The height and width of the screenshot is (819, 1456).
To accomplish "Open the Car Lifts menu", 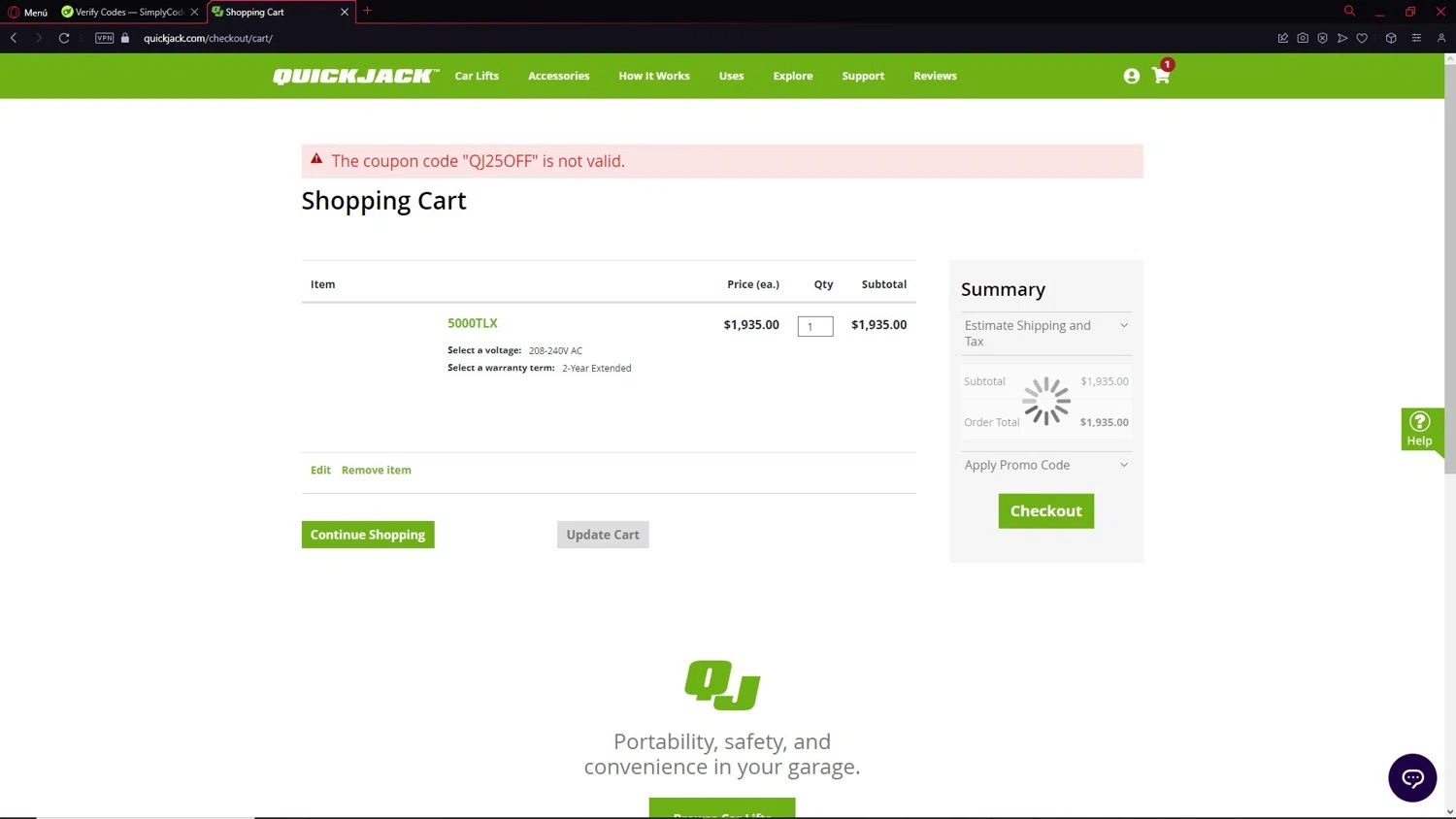I will pos(477,76).
